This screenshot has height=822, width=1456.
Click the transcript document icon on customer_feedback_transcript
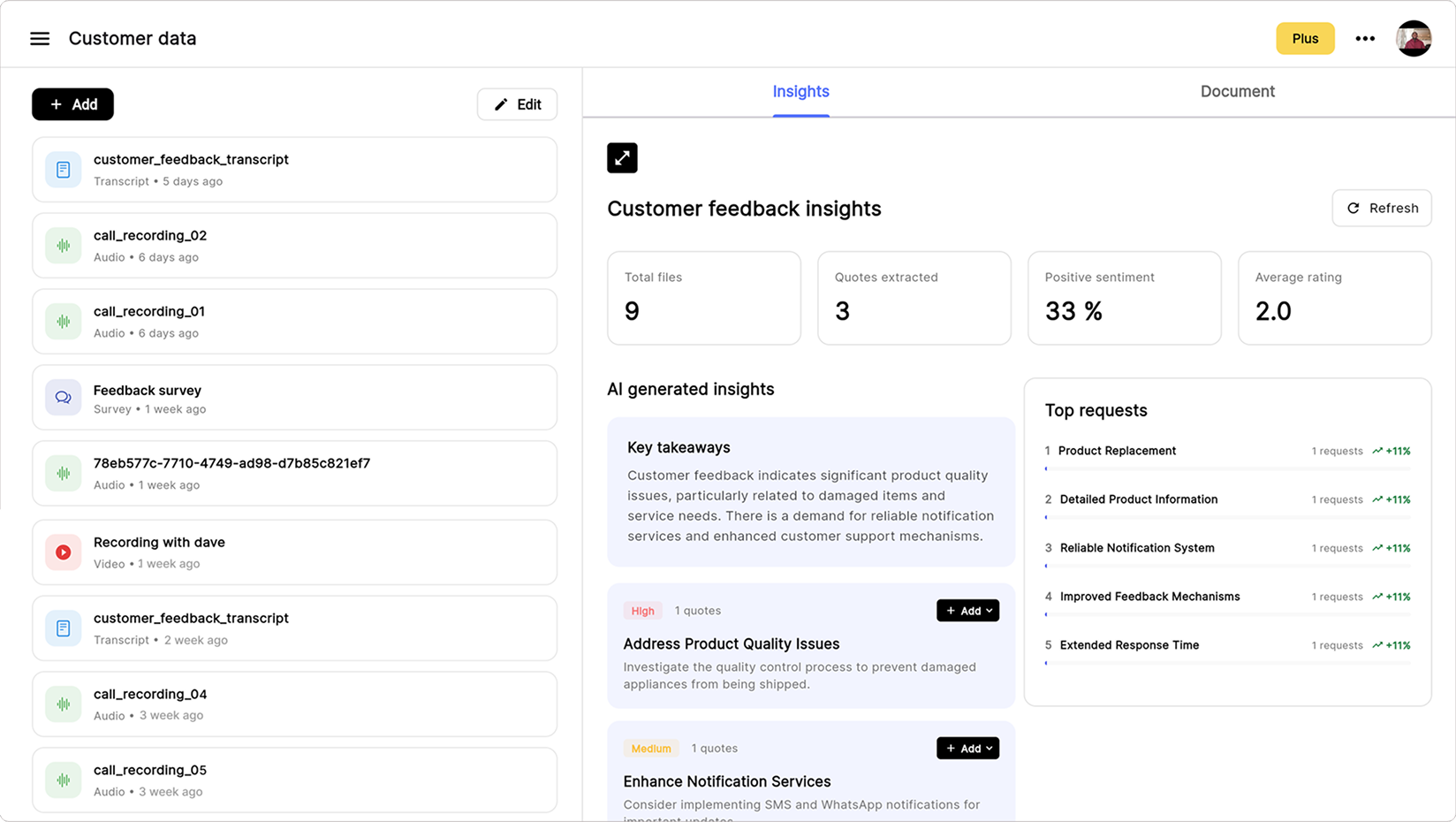(x=63, y=169)
